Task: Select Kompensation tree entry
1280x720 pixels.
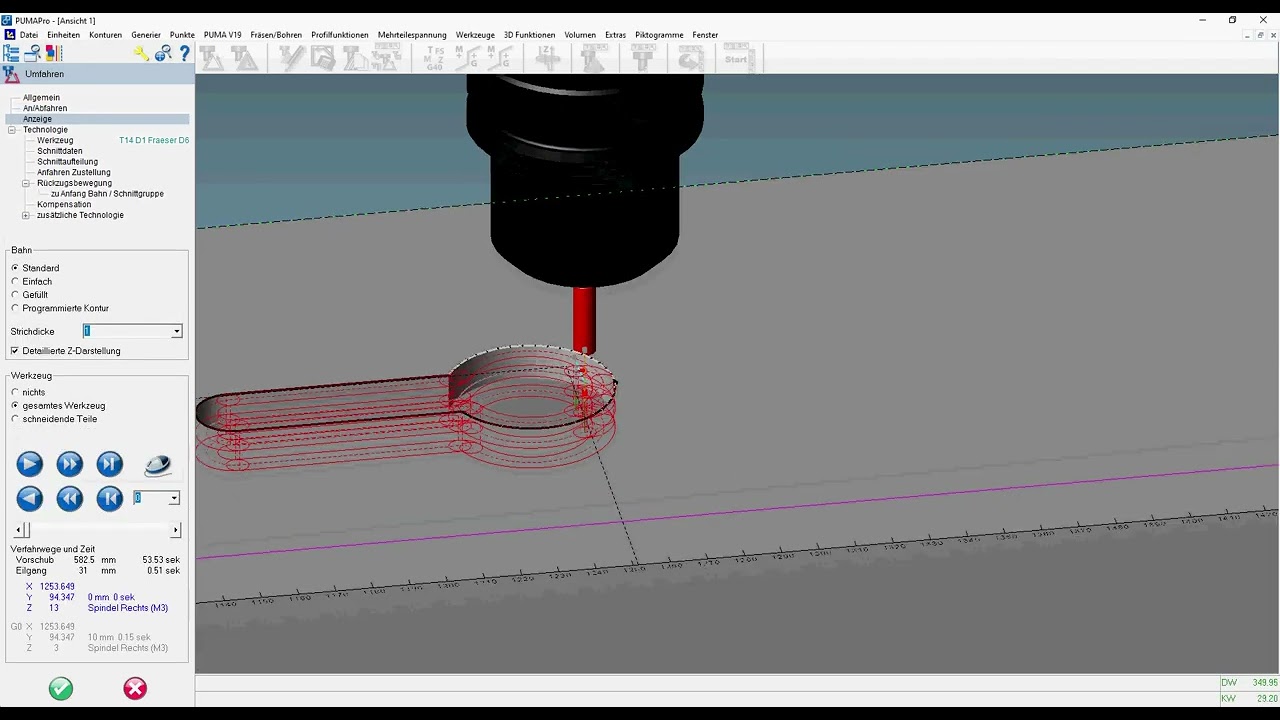Action: click(64, 205)
